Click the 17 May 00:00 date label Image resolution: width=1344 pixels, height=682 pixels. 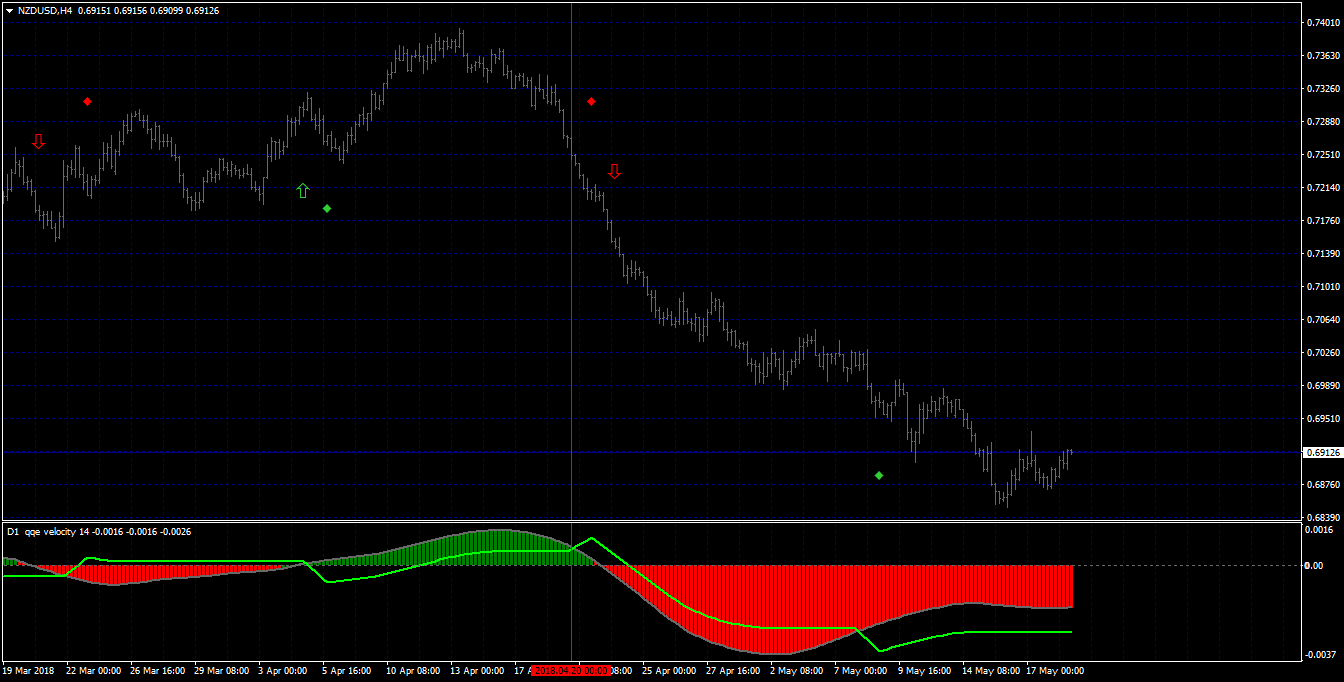(x=1054, y=670)
